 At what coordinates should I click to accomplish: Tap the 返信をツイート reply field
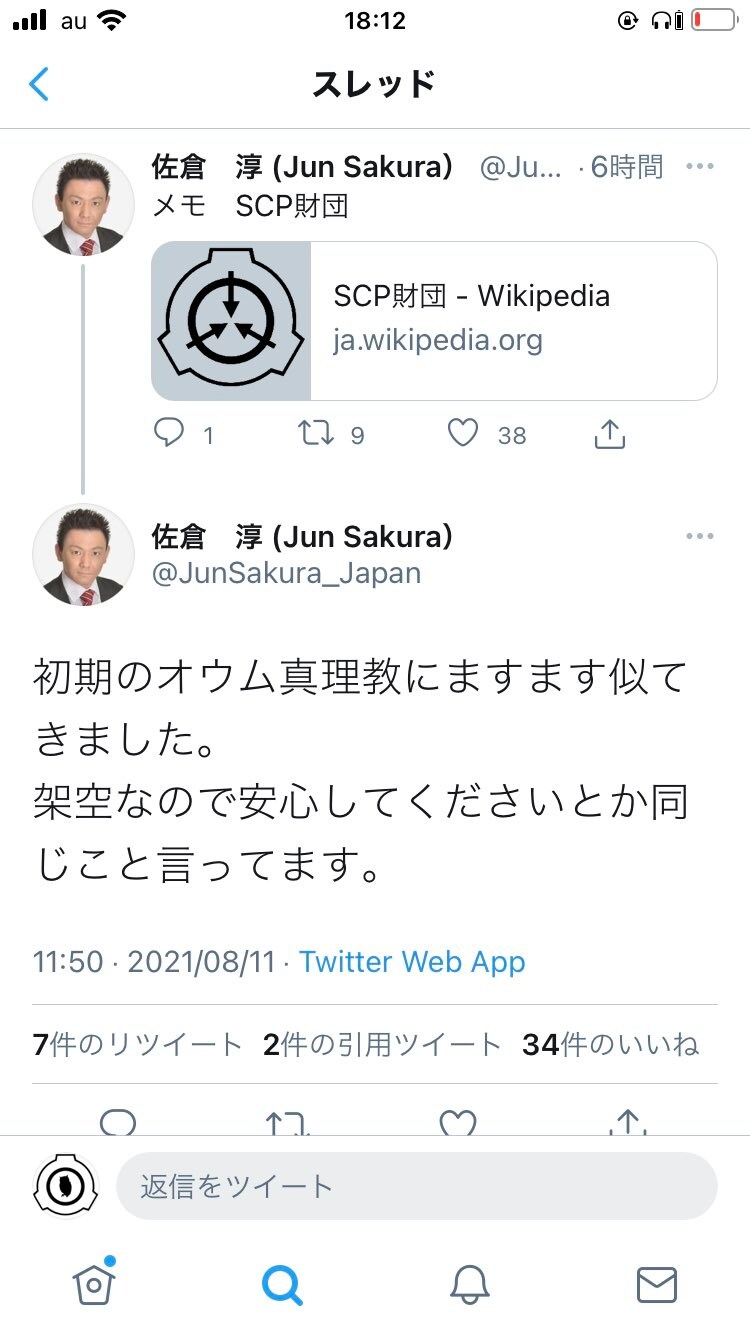pyautogui.click(x=416, y=1186)
